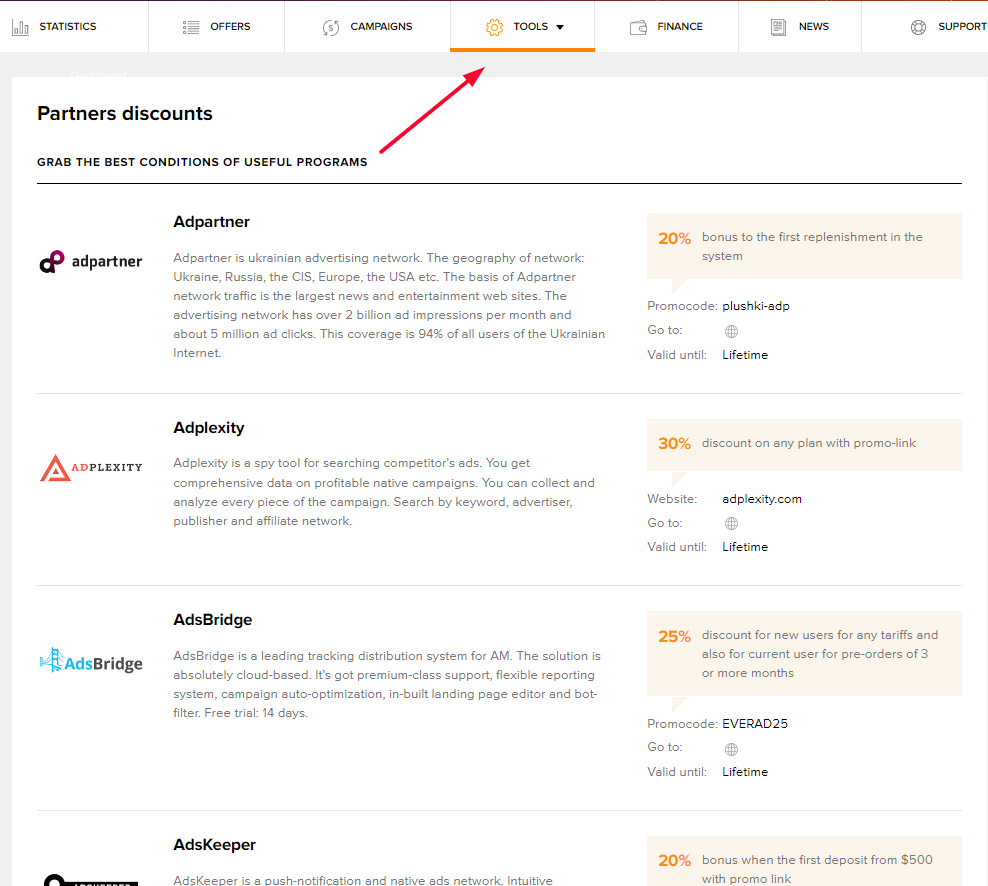Click the 20% AdsKeeper bonus badge

click(x=674, y=860)
